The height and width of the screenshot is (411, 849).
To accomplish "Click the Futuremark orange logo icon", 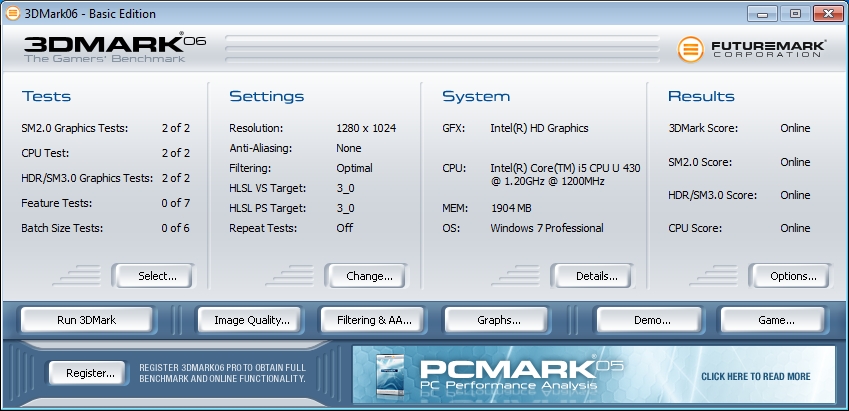I will [690, 49].
